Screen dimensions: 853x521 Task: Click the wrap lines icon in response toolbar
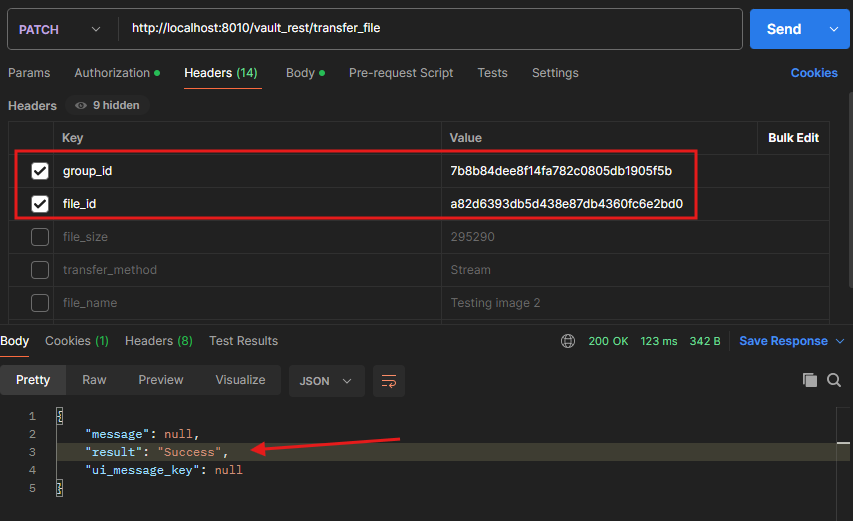click(x=389, y=381)
